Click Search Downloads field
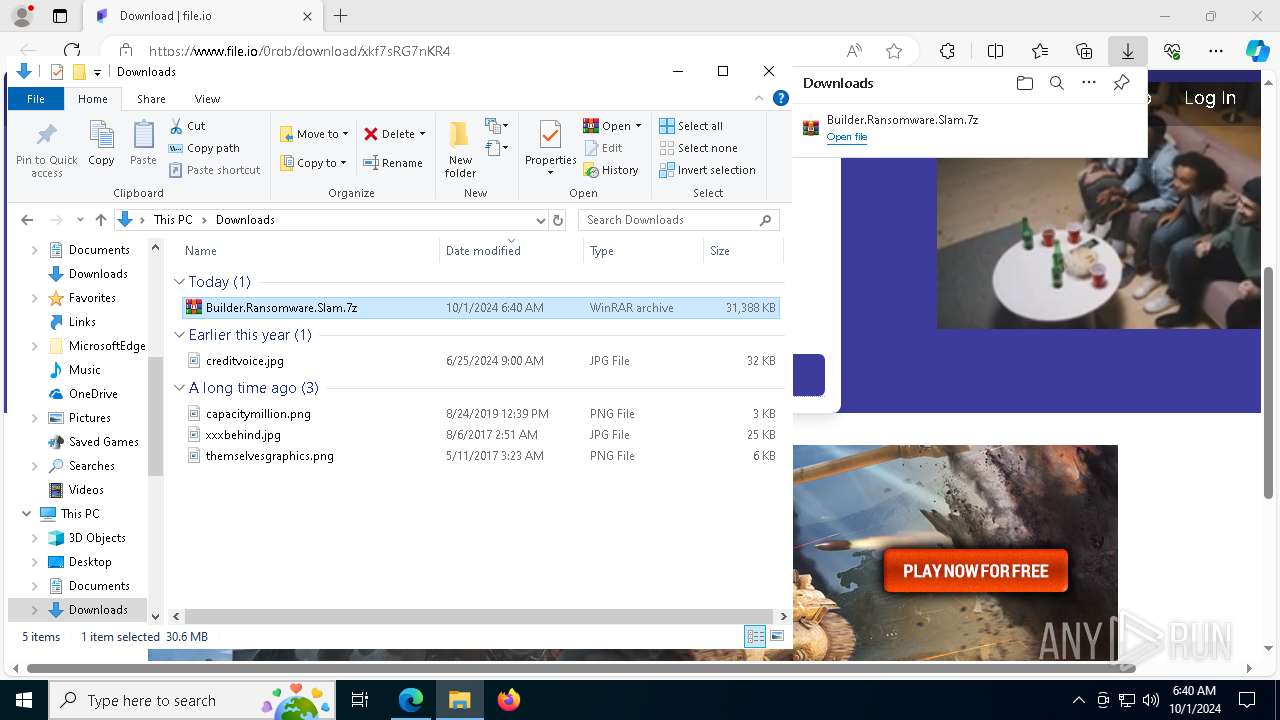Image resolution: width=1280 pixels, height=720 pixels. tap(679, 220)
